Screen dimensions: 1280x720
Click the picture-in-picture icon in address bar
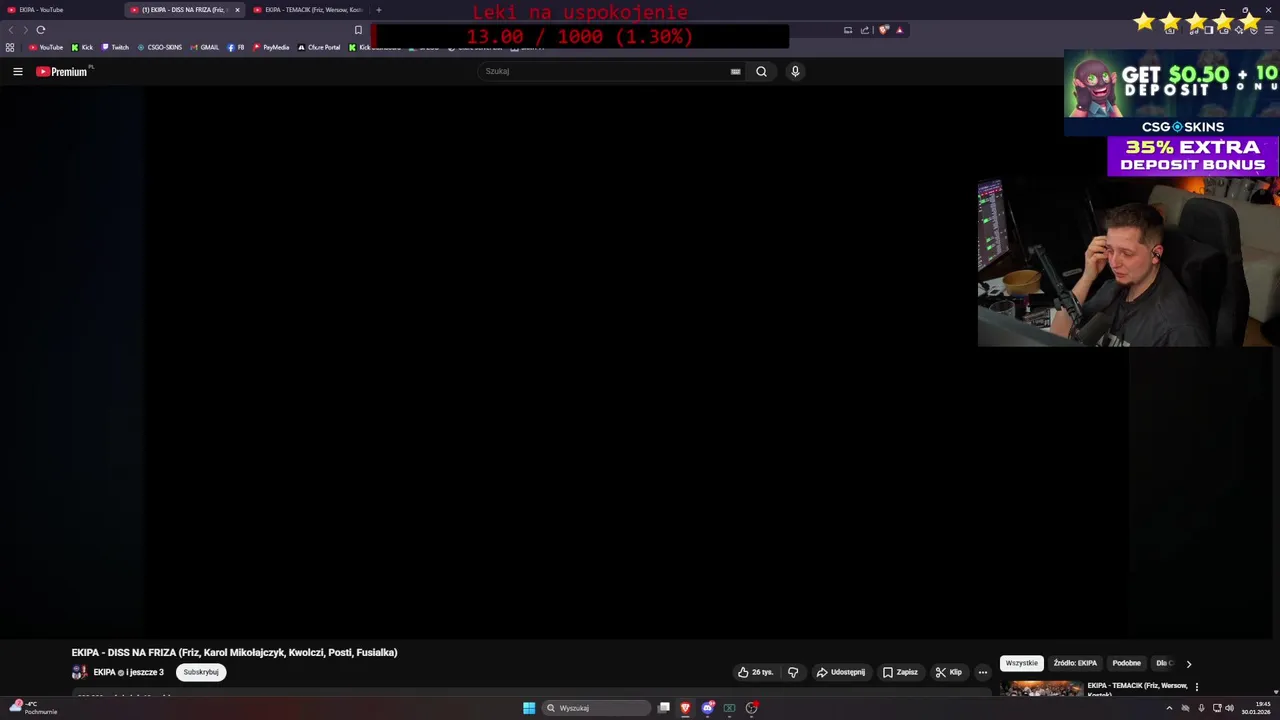pyautogui.click(x=848, y=30)
